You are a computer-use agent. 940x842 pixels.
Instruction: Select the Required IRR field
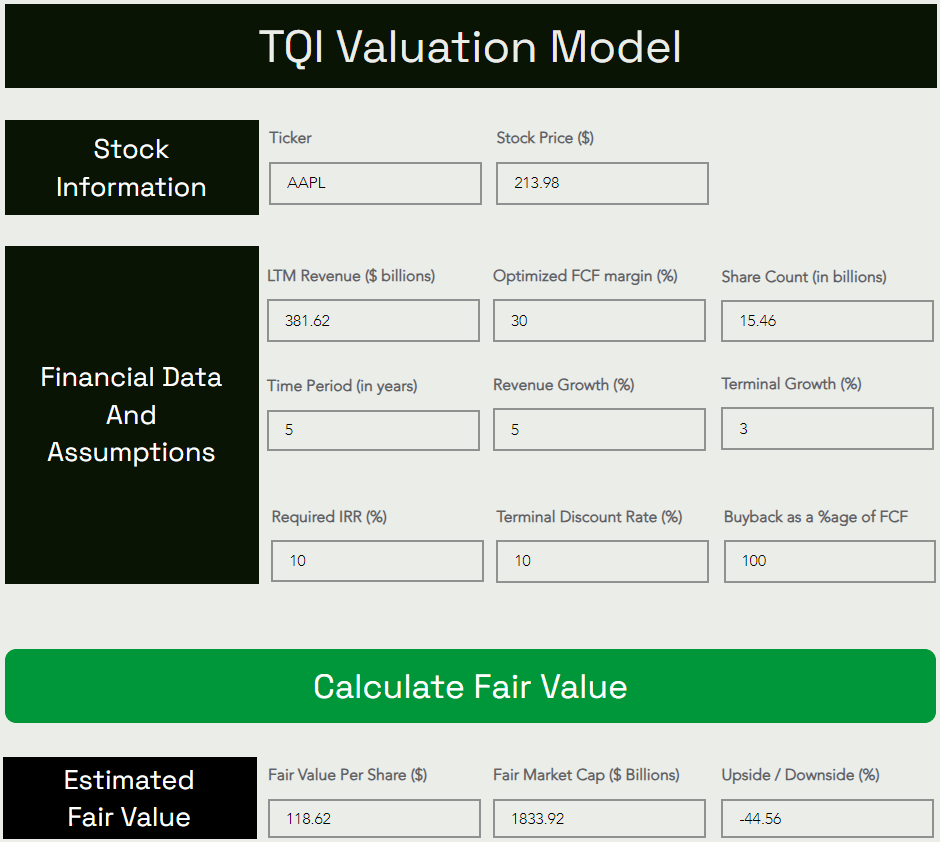377,561
